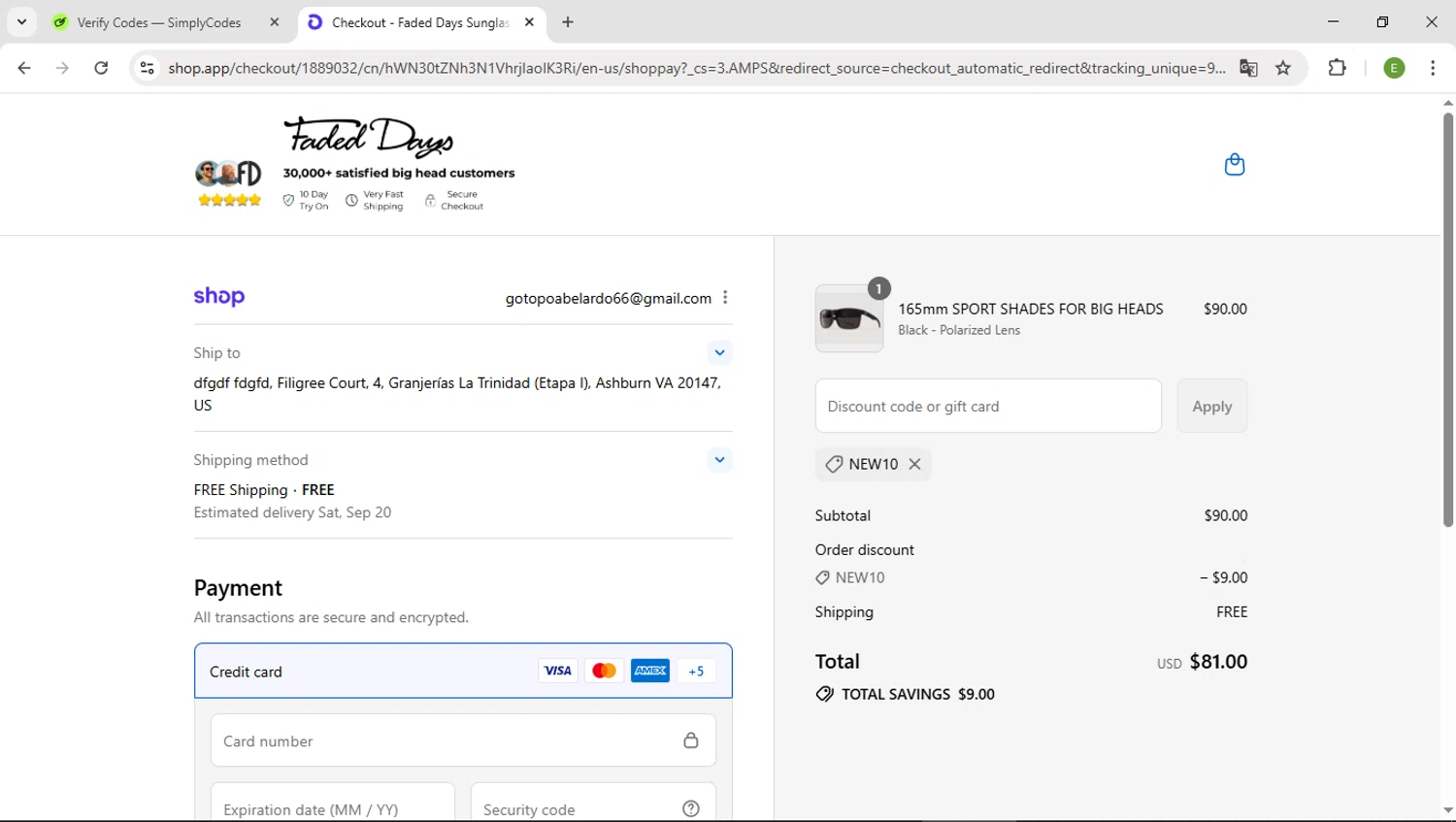Click the TOTAL SAVINGS $9.00 text

click(x=917, y=694)
